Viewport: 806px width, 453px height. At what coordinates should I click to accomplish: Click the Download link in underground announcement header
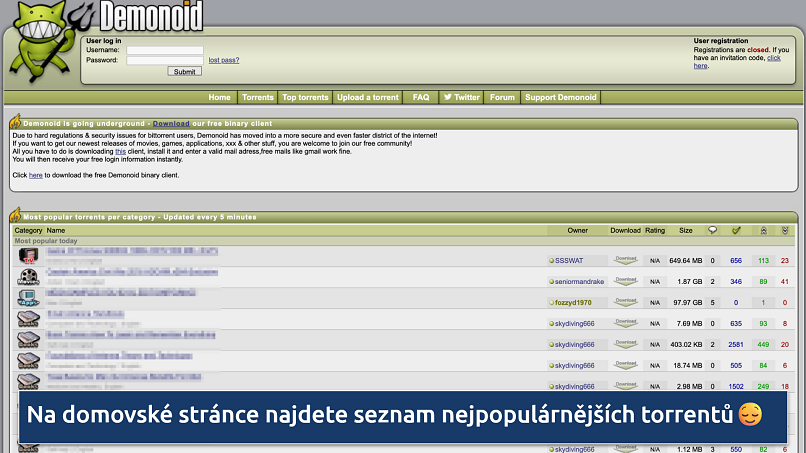[x=171, y=123]
